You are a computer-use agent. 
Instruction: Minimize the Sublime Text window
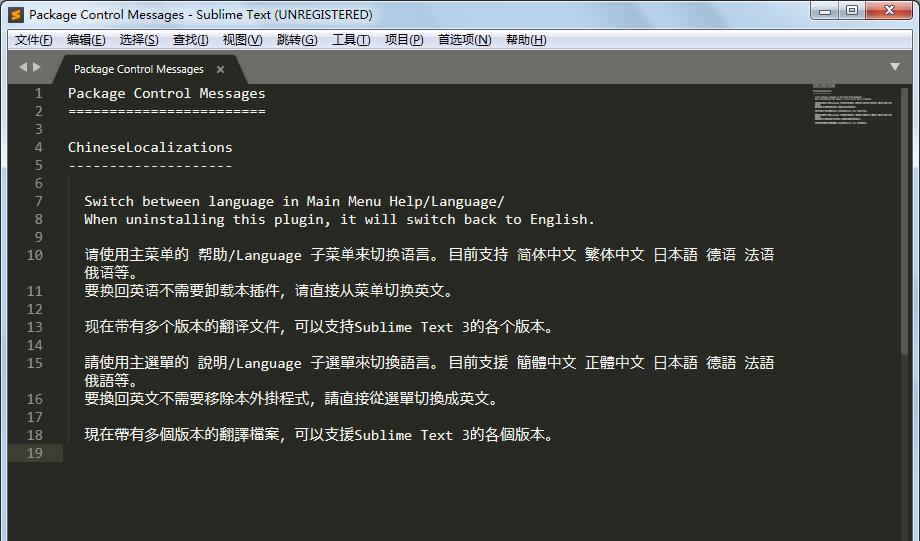pos(826,11)
